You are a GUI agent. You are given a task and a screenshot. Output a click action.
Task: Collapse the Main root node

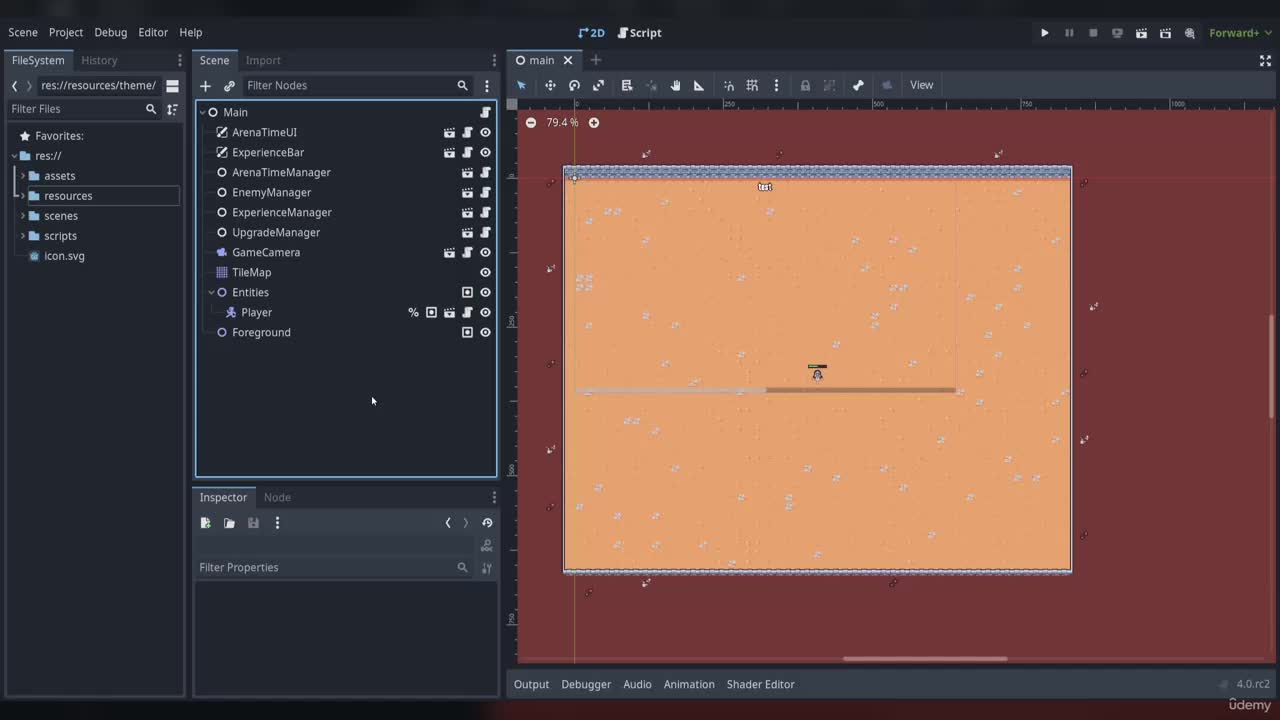tap(203, 112)
